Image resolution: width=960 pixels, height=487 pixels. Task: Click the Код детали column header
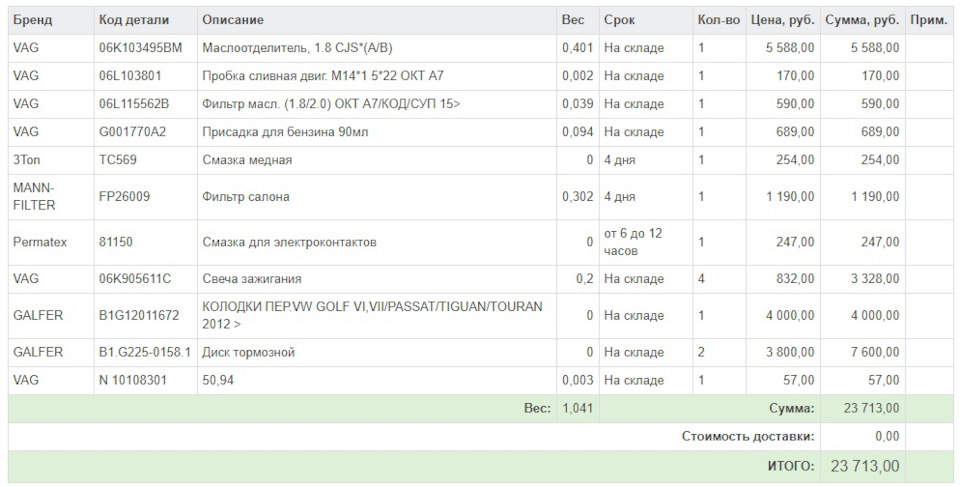coord(133,20)
